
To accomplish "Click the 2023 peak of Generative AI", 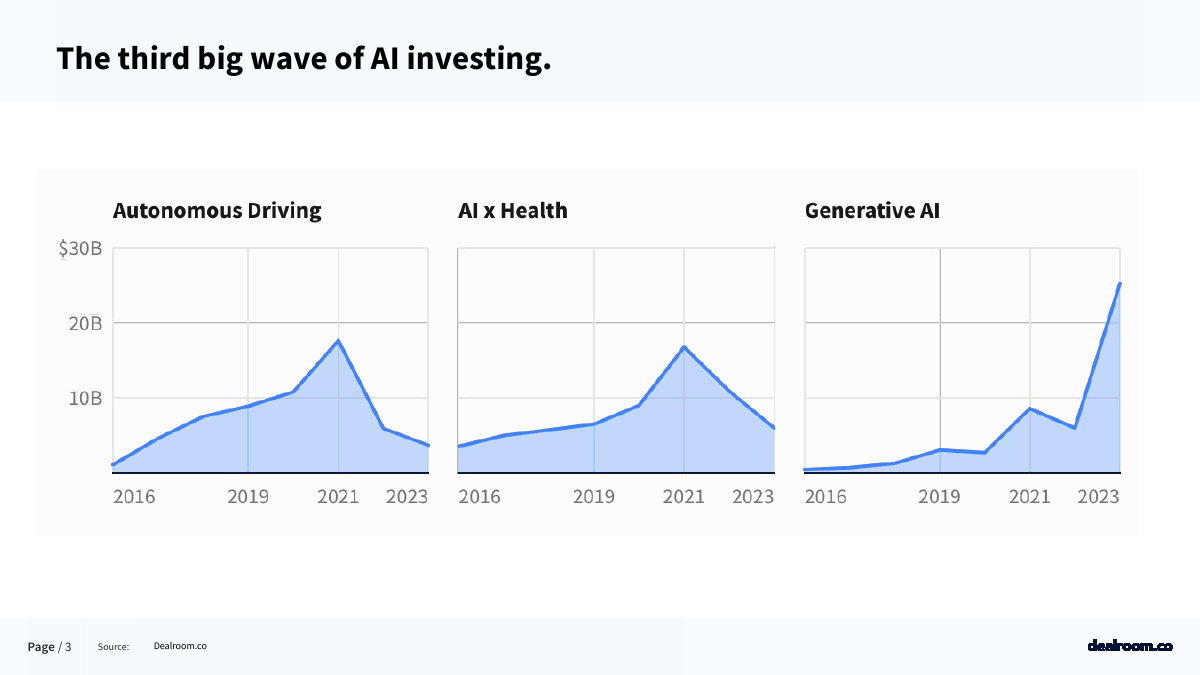I will [1120, 284].
